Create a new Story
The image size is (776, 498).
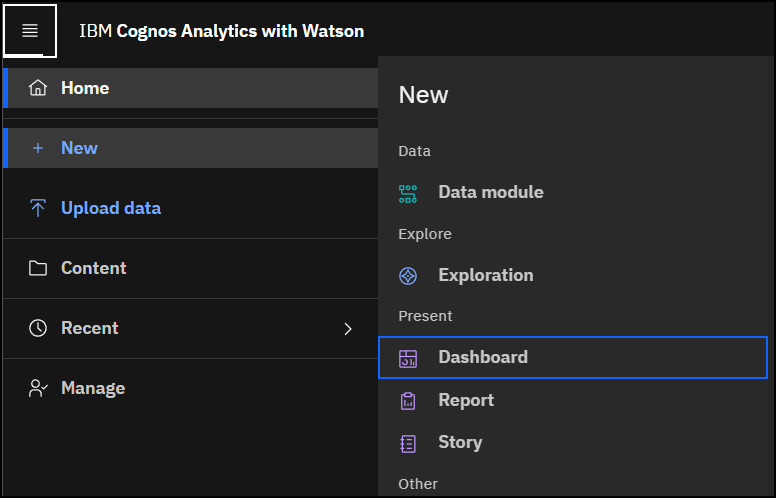click(x=573, y=442)
